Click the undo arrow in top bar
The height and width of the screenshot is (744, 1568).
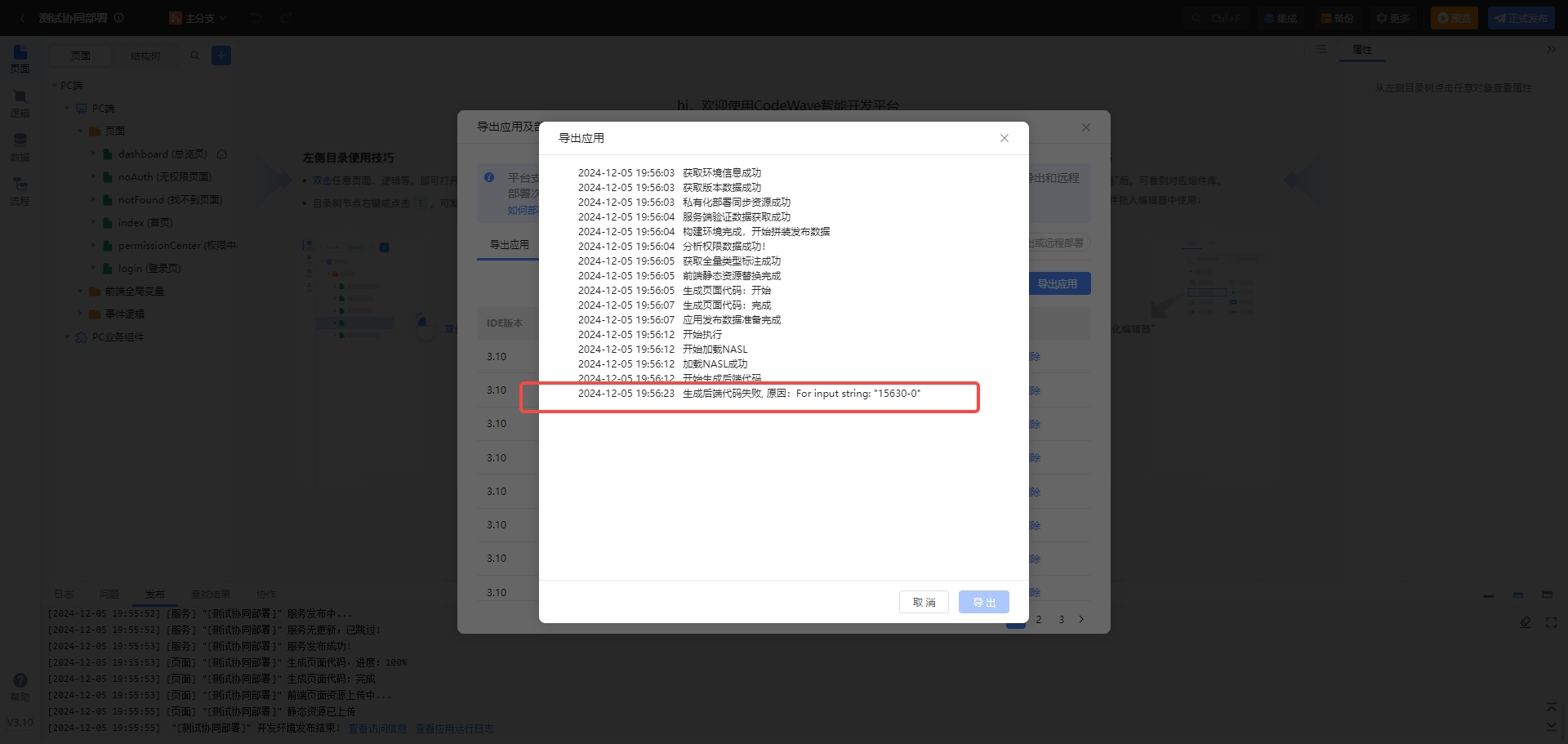pos(256,18)
